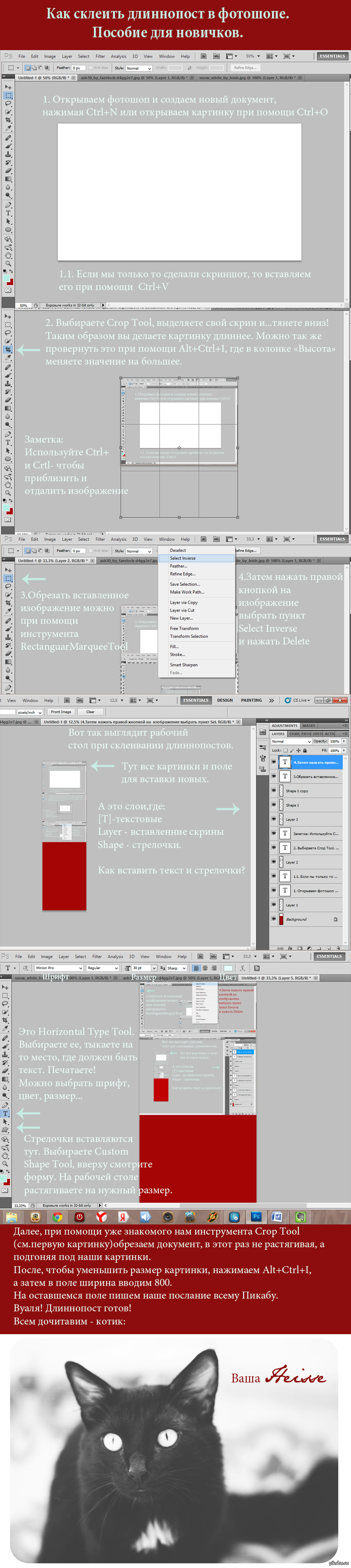This screenshot has width=351, height=1568.
Task: Hide the Background layer with eye icon
Action: [274, 919]
